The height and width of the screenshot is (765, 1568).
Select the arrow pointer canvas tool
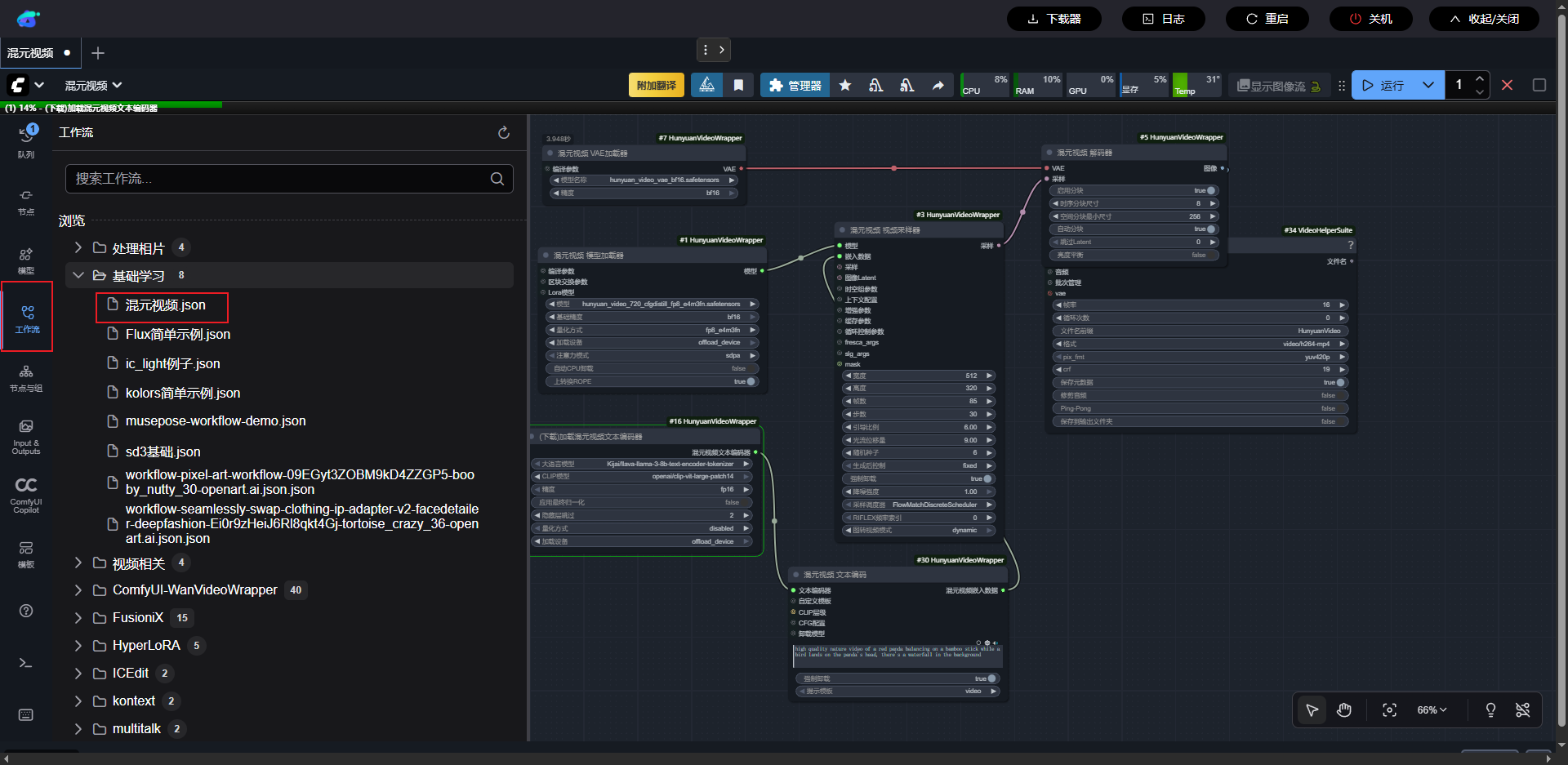[1312, 710]
